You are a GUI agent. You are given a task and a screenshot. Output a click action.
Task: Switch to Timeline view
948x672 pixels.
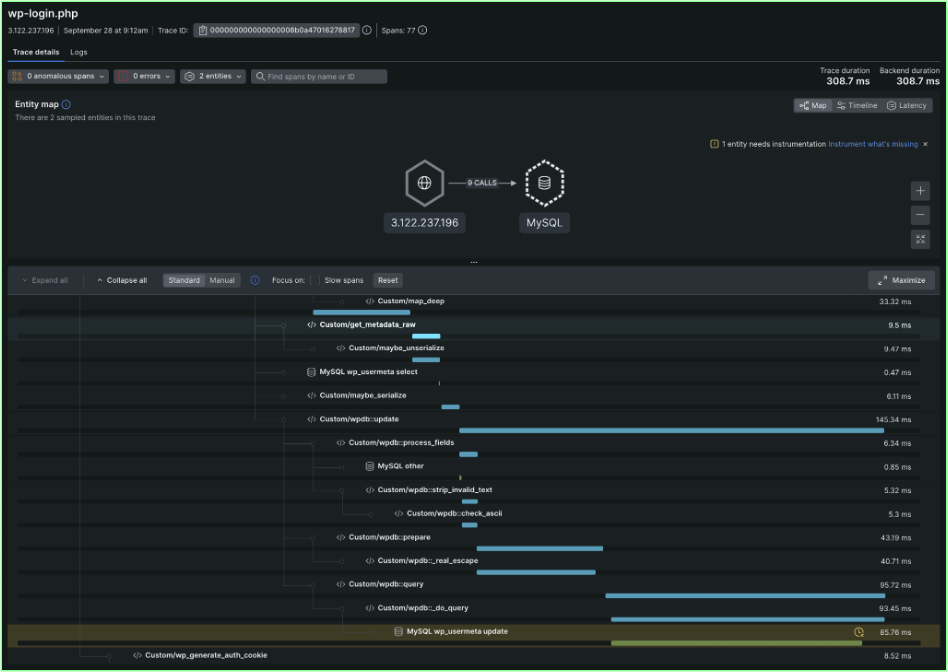857,105
